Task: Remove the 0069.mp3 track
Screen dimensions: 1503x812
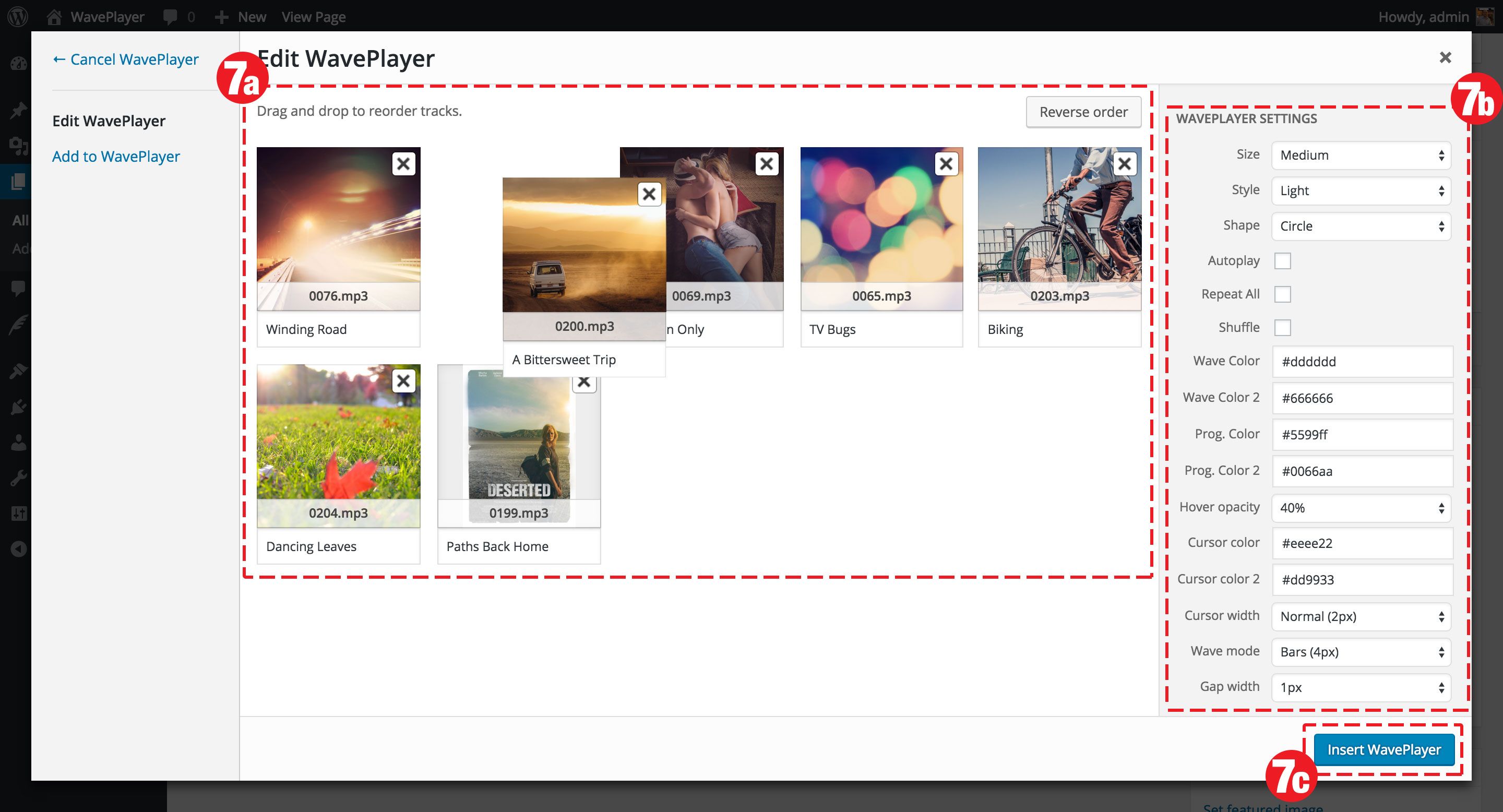Action: 767,164
